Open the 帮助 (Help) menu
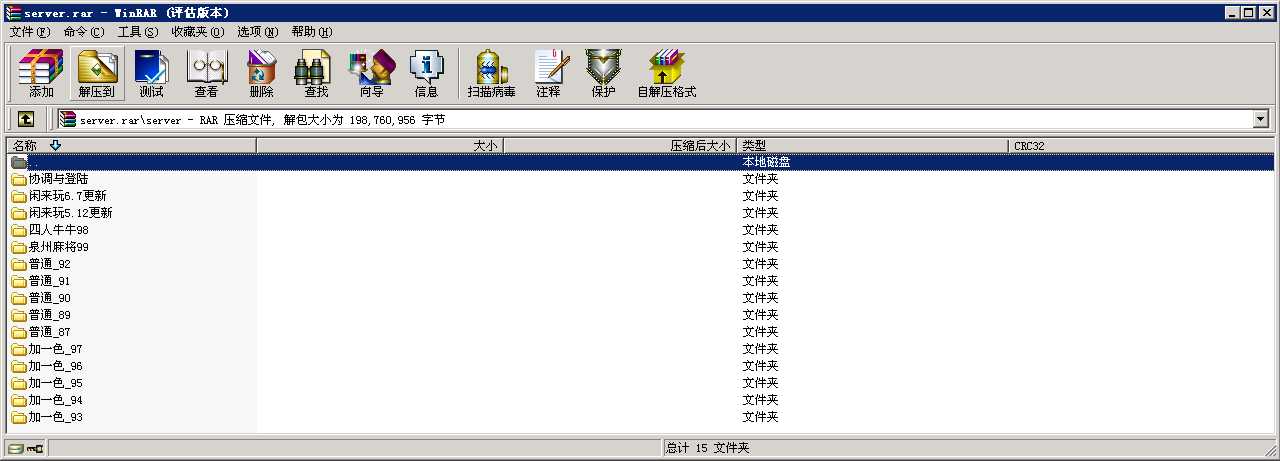1280x461 pixels. [x=312, y=32]
